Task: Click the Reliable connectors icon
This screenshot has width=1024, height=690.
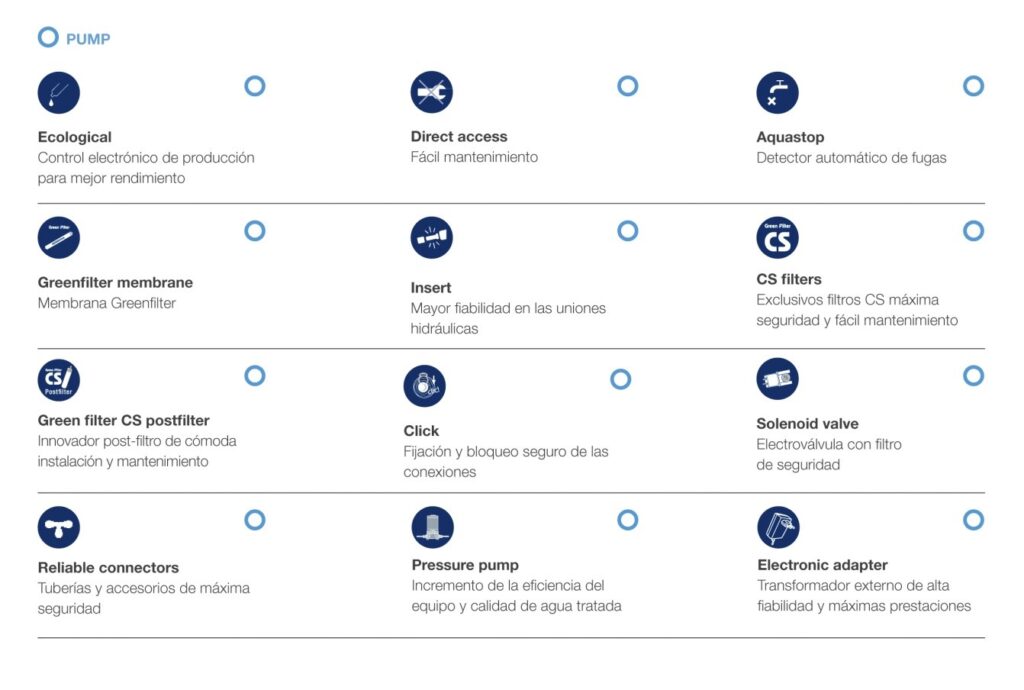Action: point(58,527)
